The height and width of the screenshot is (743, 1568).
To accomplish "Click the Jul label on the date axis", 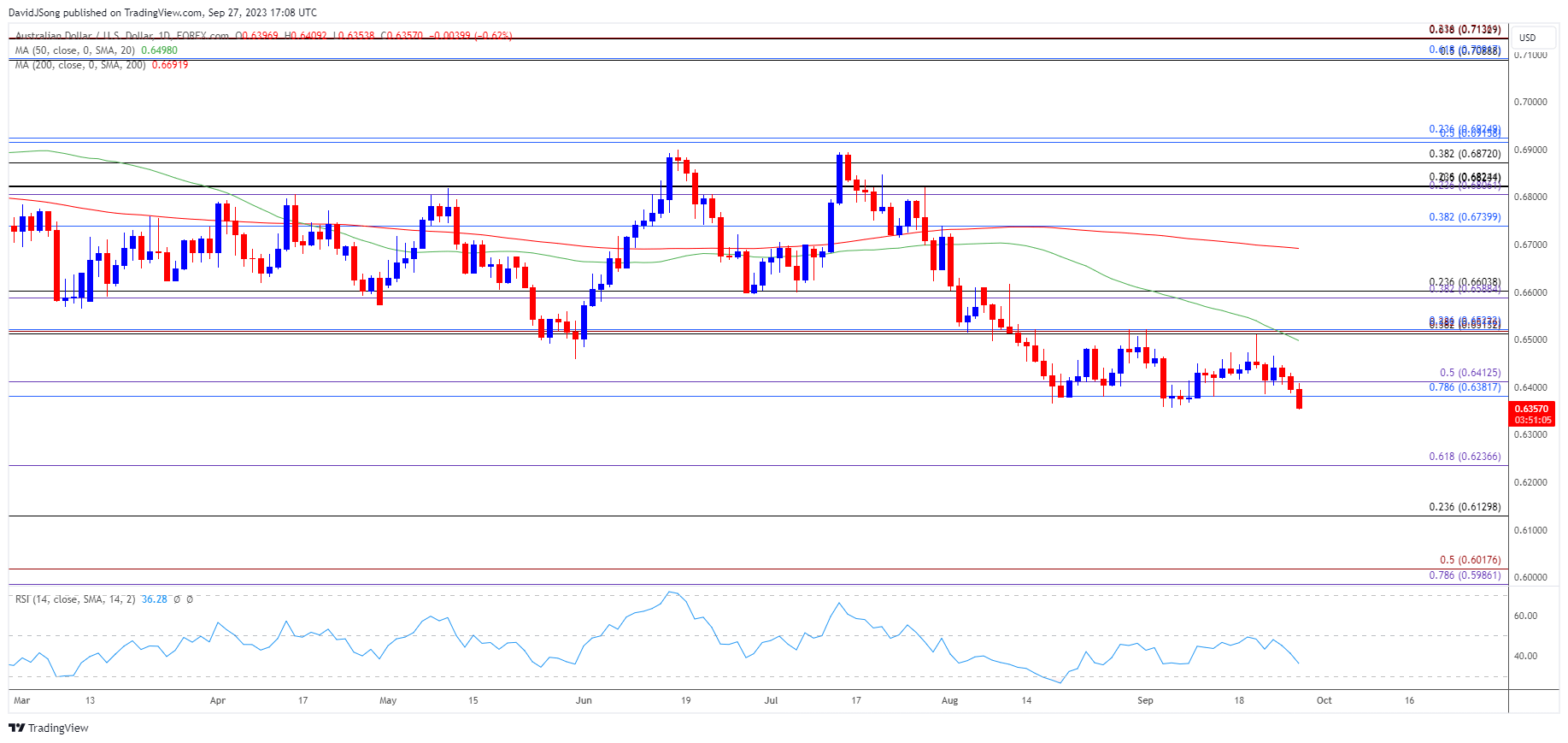I will tap(771, 700).
